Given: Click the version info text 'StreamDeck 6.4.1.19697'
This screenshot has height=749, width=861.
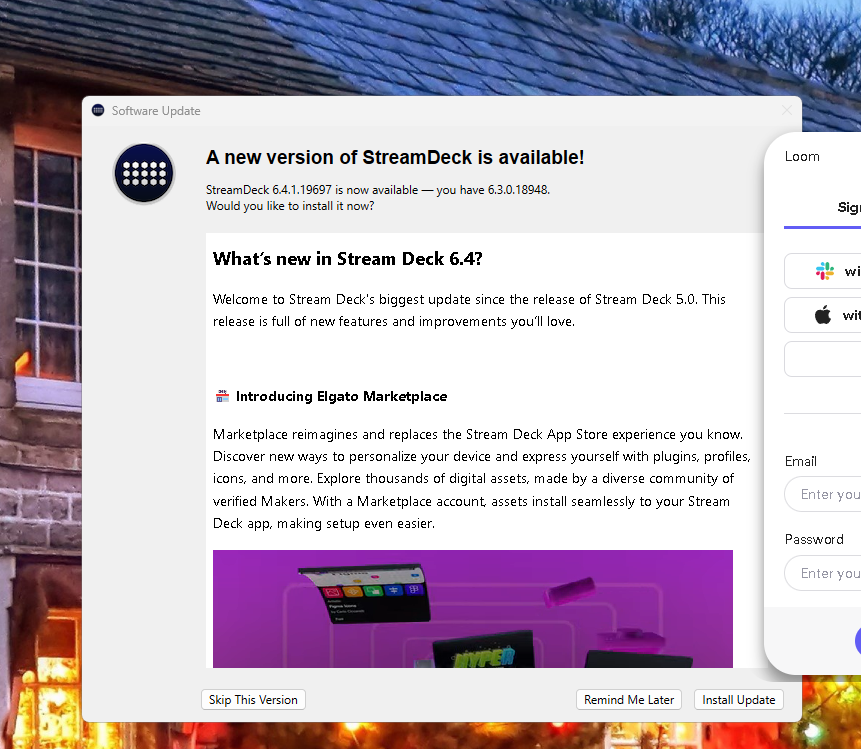Looking at the screenshot, I should pyautogui.click(x=269, y=190).
